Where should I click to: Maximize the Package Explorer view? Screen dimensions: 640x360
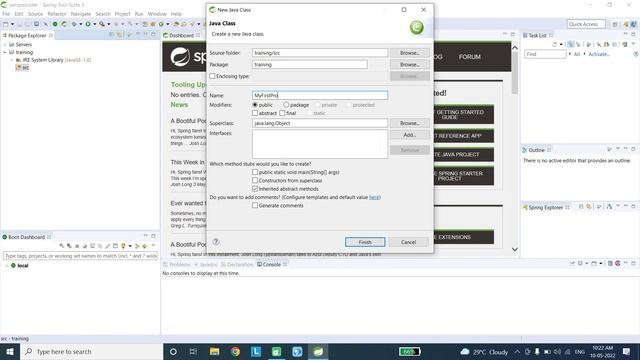(153, 35)
